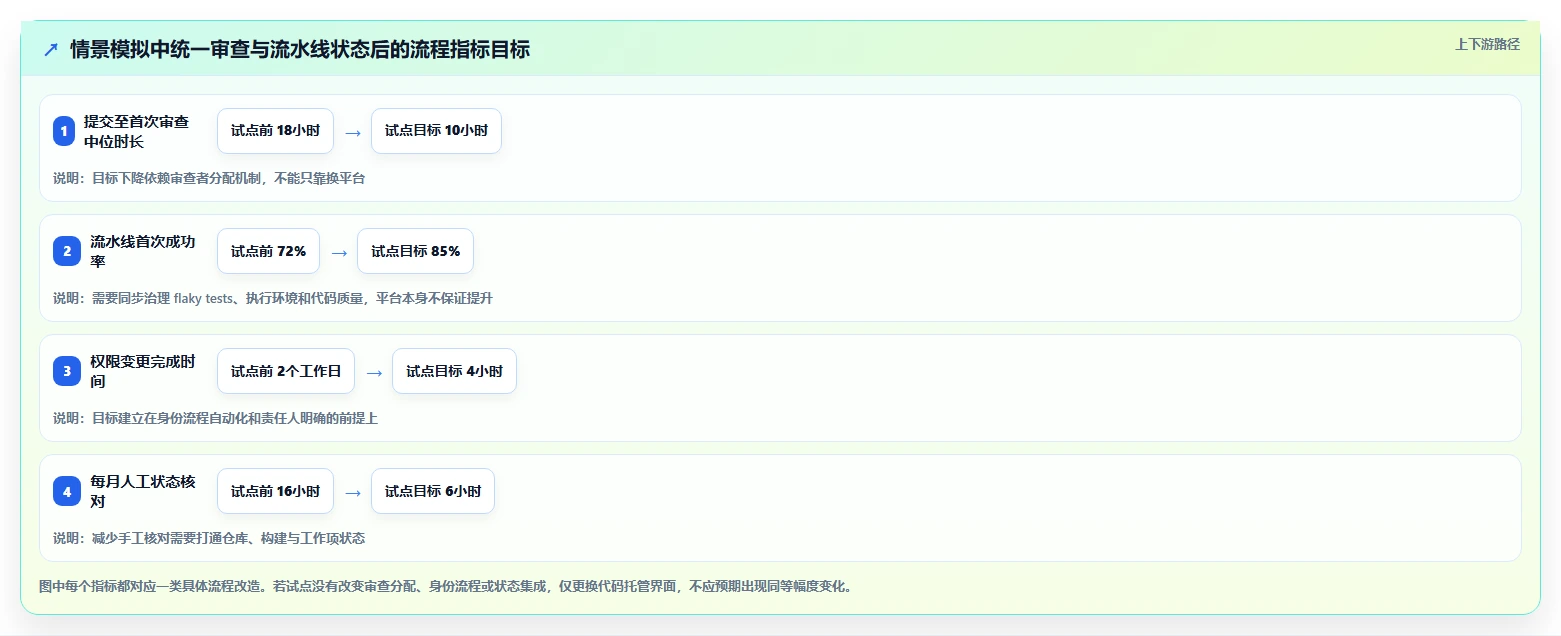Select the 流水线首次成功率 label
1561x636 pixels.
(143, 251)
